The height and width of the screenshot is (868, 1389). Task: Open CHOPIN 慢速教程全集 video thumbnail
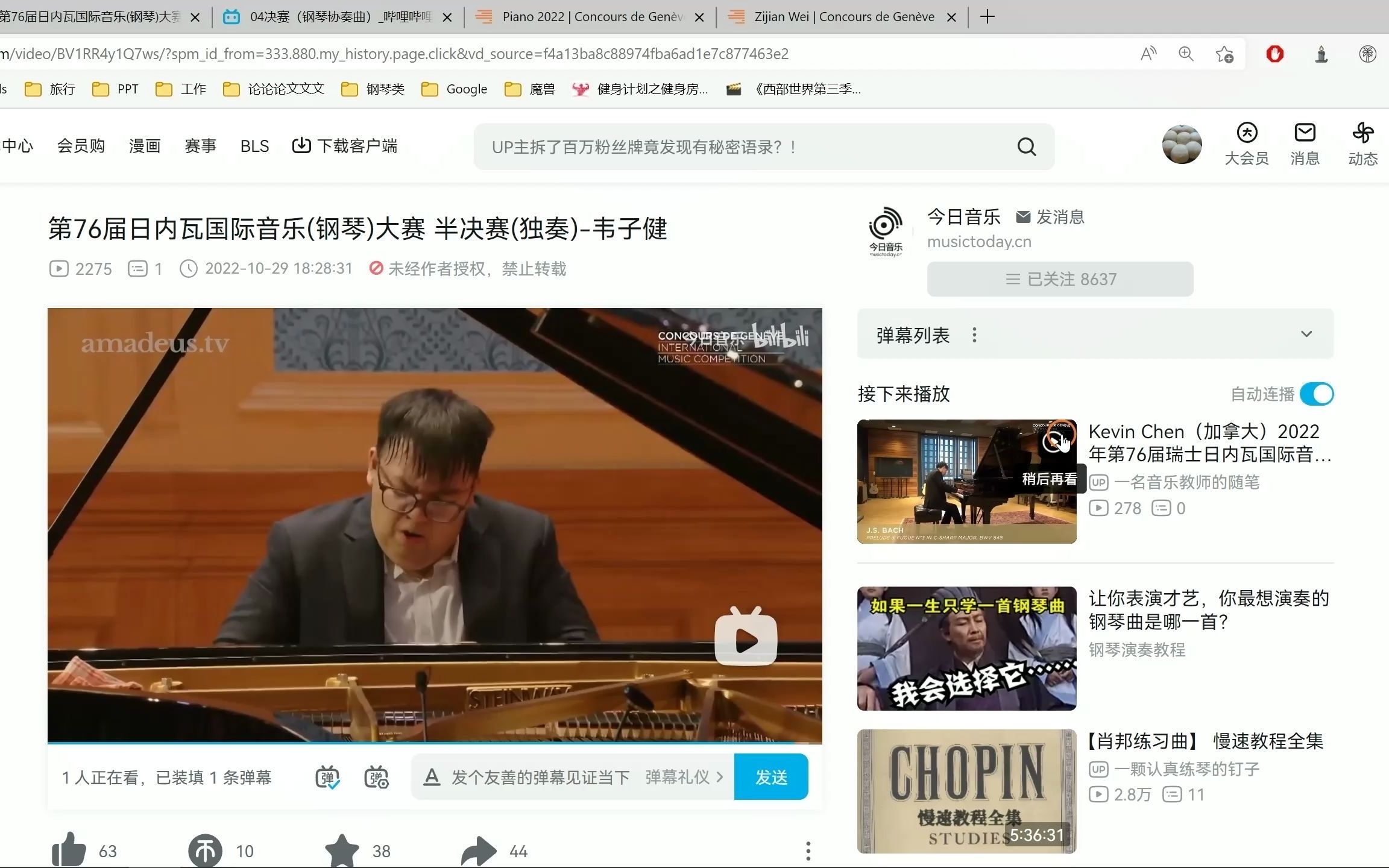966,791
